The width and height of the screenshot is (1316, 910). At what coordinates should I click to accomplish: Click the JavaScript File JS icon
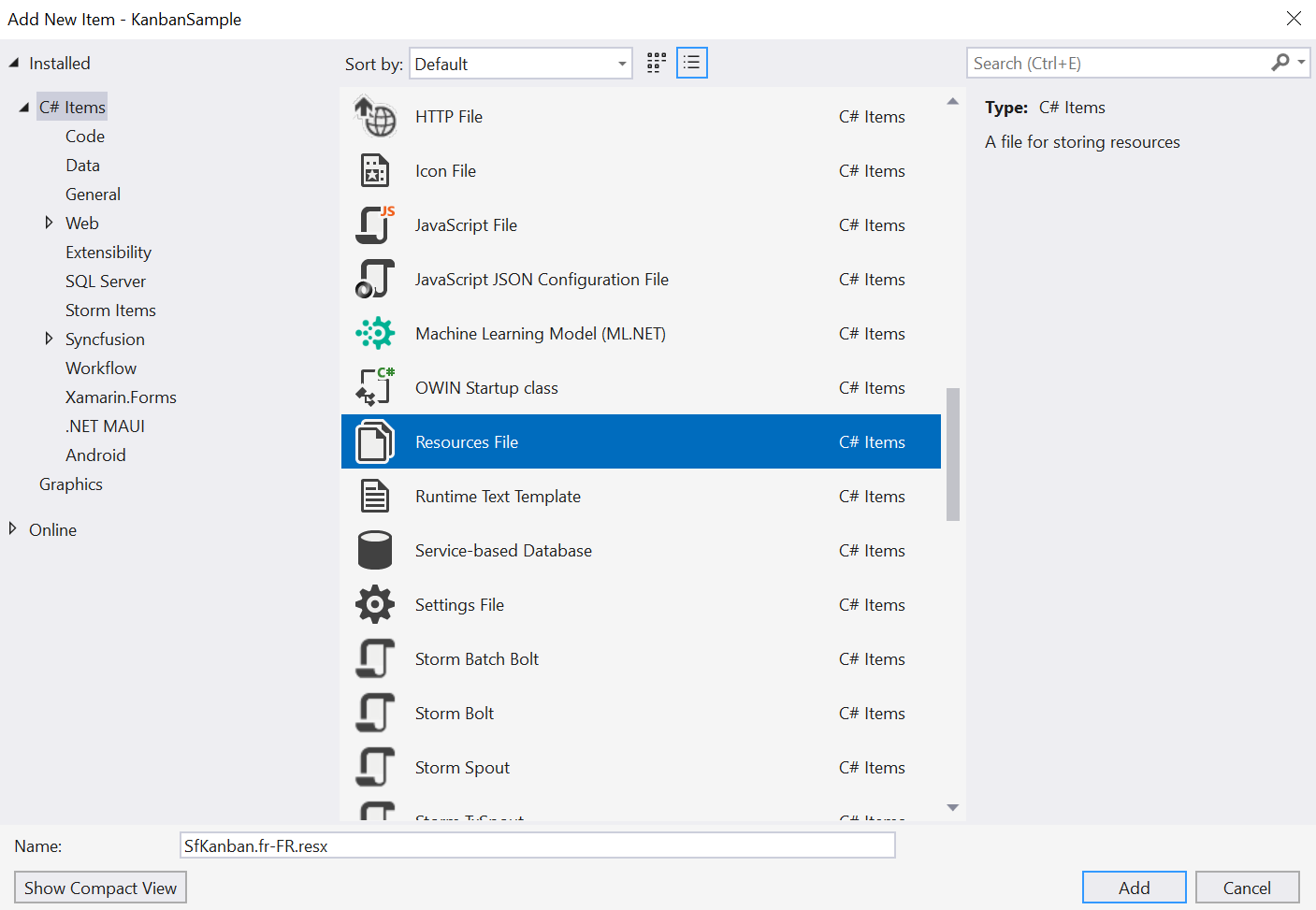375,225
